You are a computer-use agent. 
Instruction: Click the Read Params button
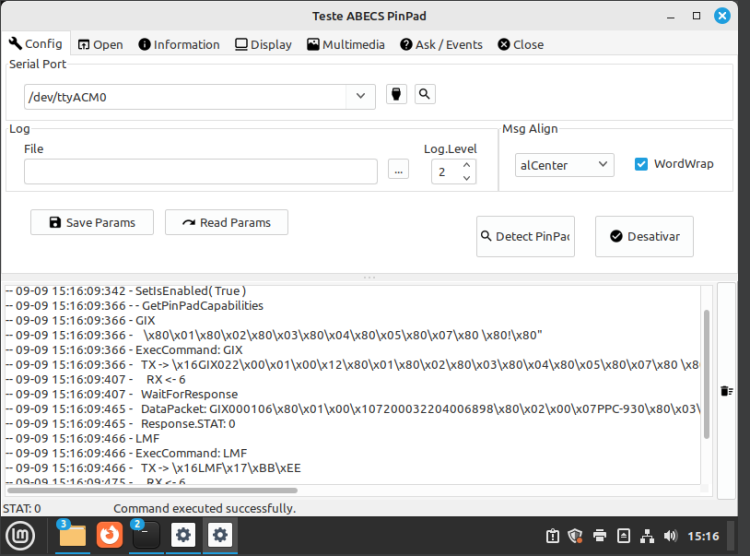(x=227, y=222)
